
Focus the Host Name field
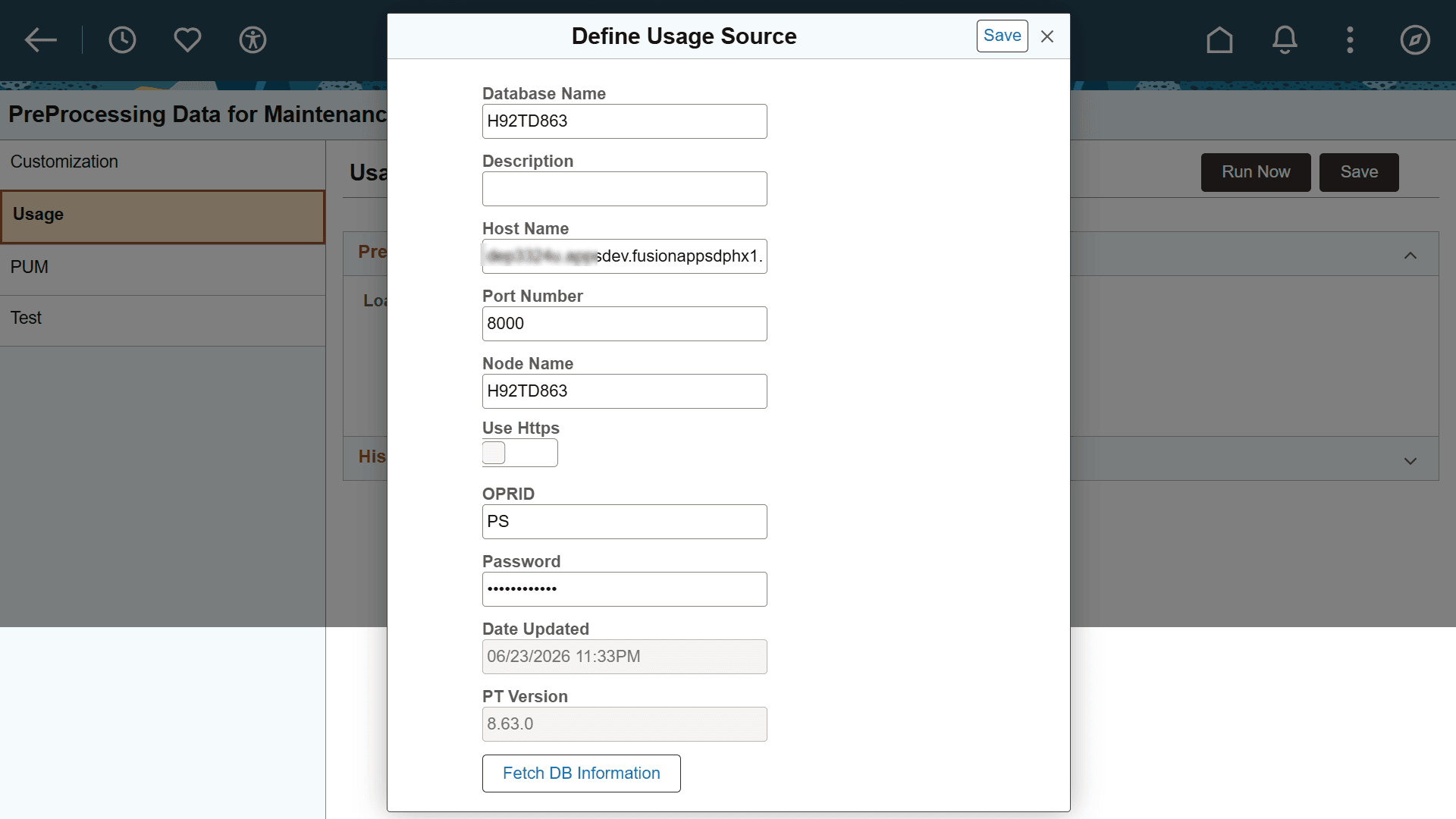[x=624, y=256]
